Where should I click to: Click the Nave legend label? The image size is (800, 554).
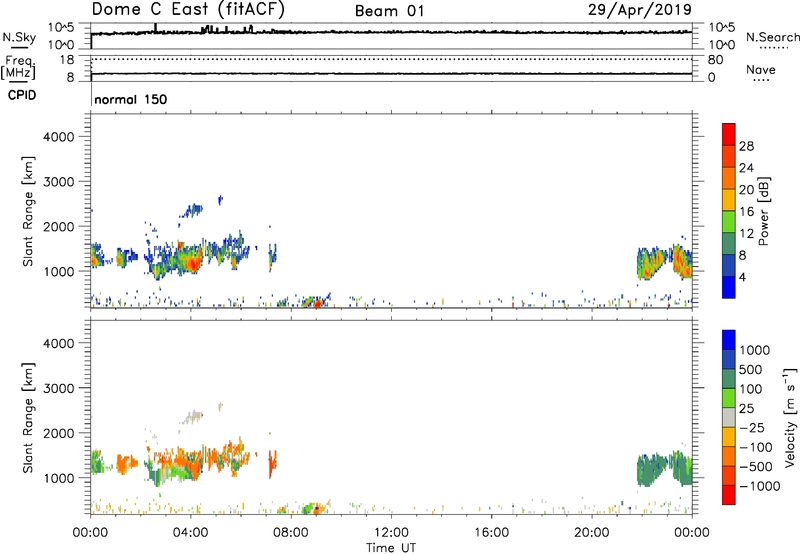[761, 69]
